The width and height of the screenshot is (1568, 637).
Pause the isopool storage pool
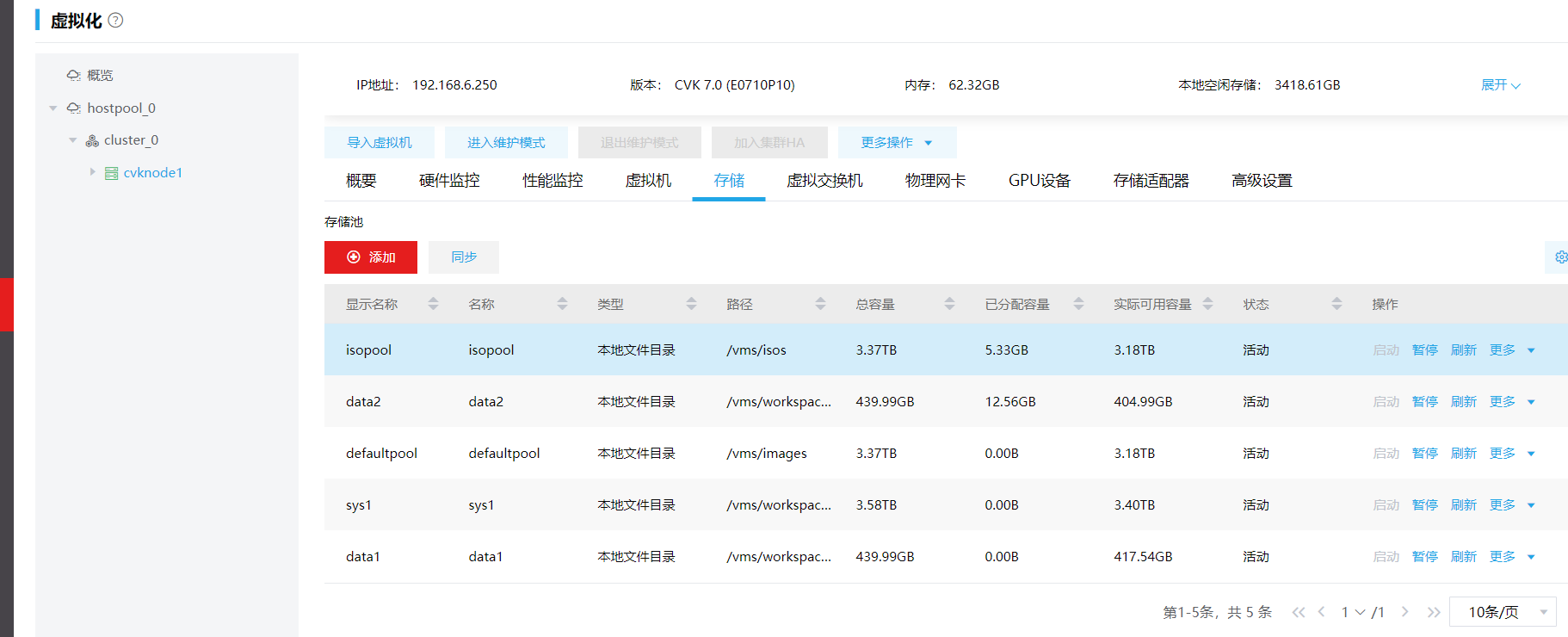tap(1425, 350)
